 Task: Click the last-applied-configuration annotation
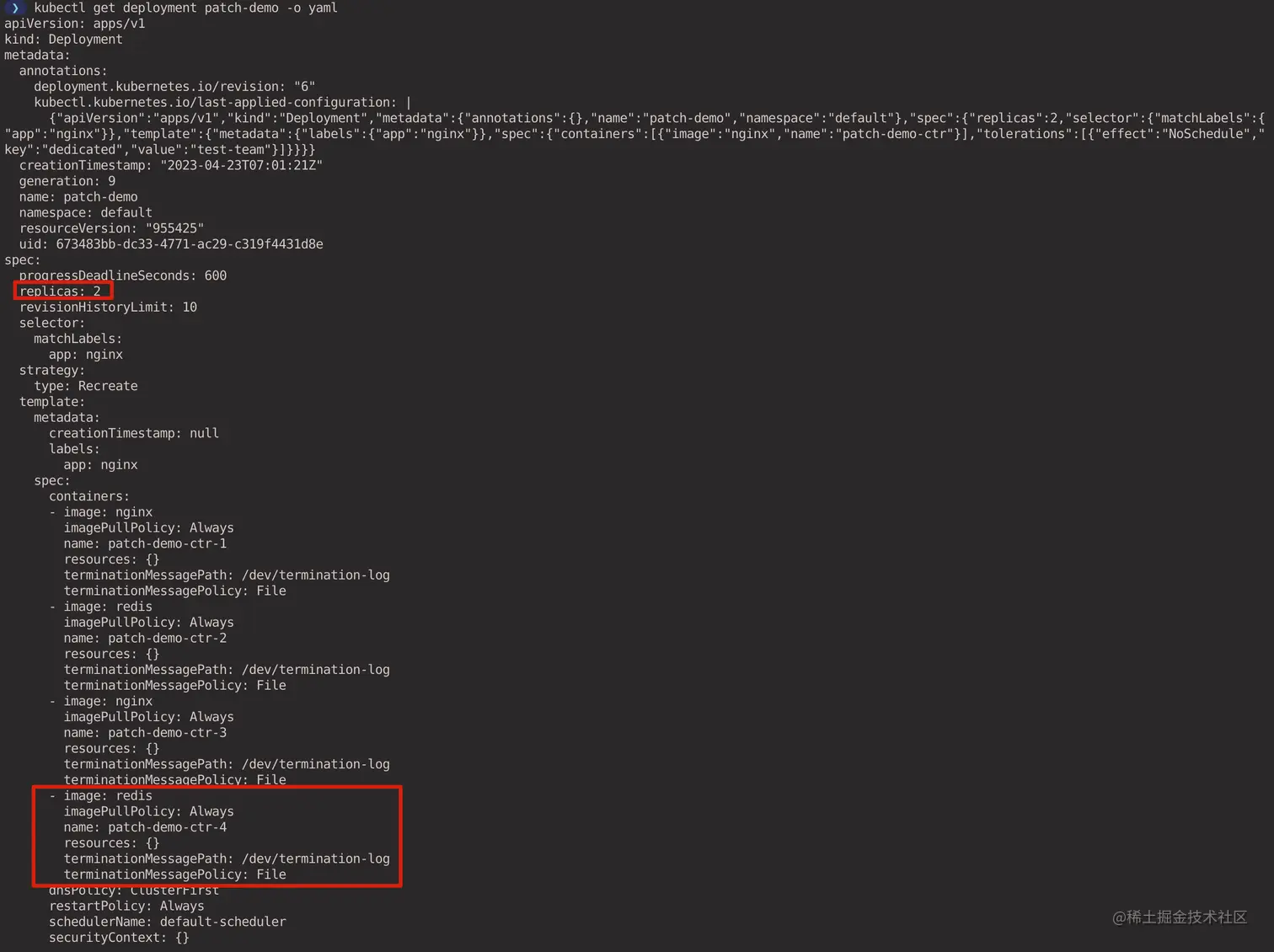[217, 102]
